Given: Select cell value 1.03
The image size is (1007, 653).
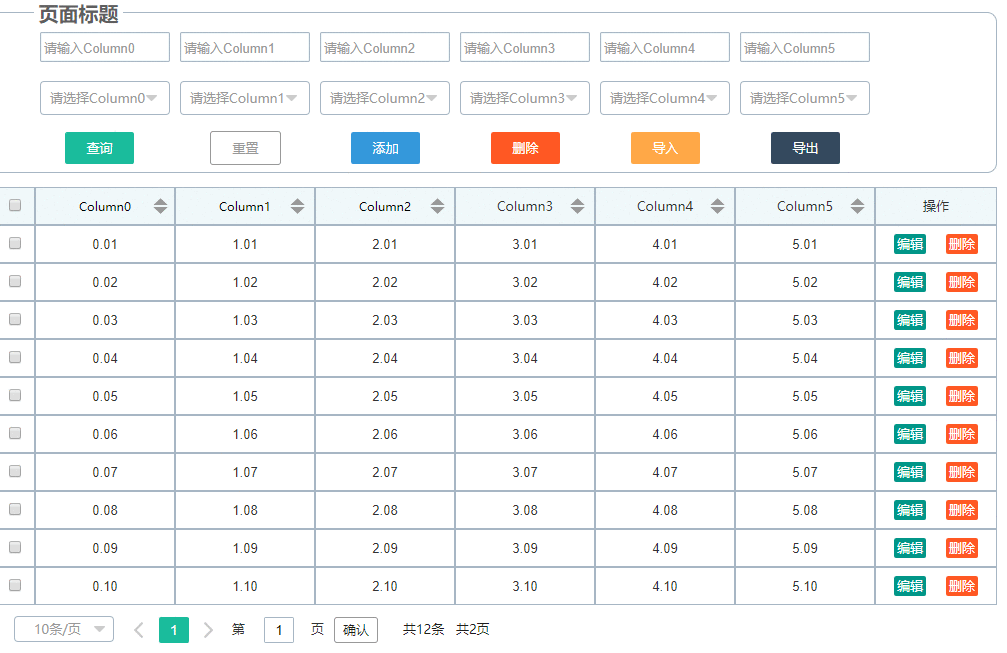Looking at the screenshot, I should point(245,320).
